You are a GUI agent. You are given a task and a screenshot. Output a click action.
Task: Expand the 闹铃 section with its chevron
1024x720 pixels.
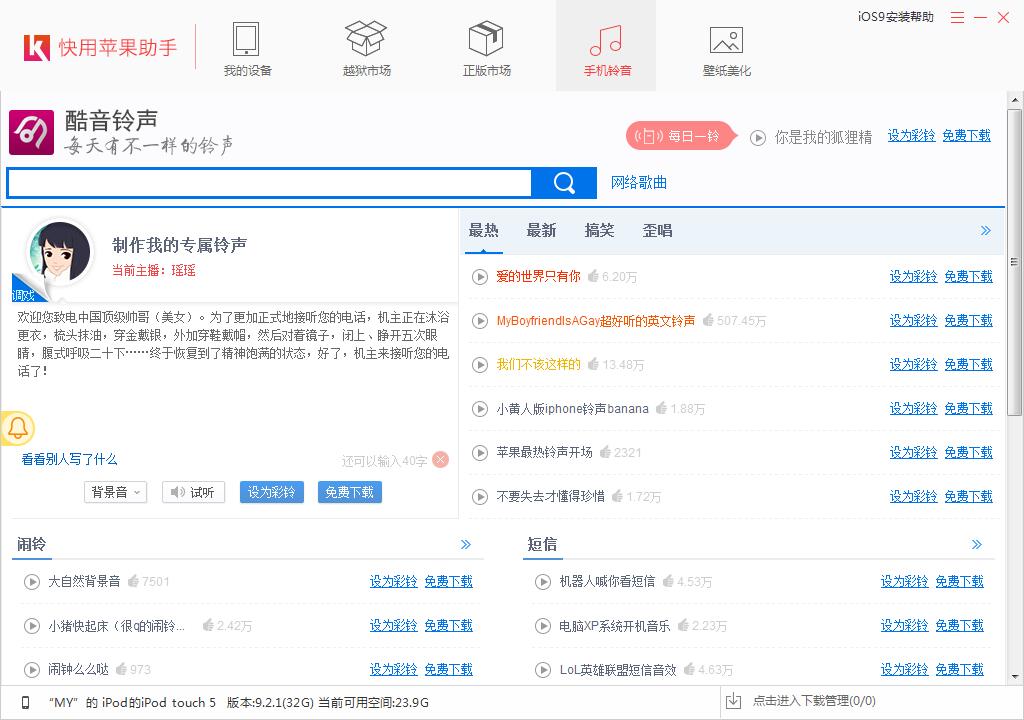pyautogui.click(x=465, y=544)
